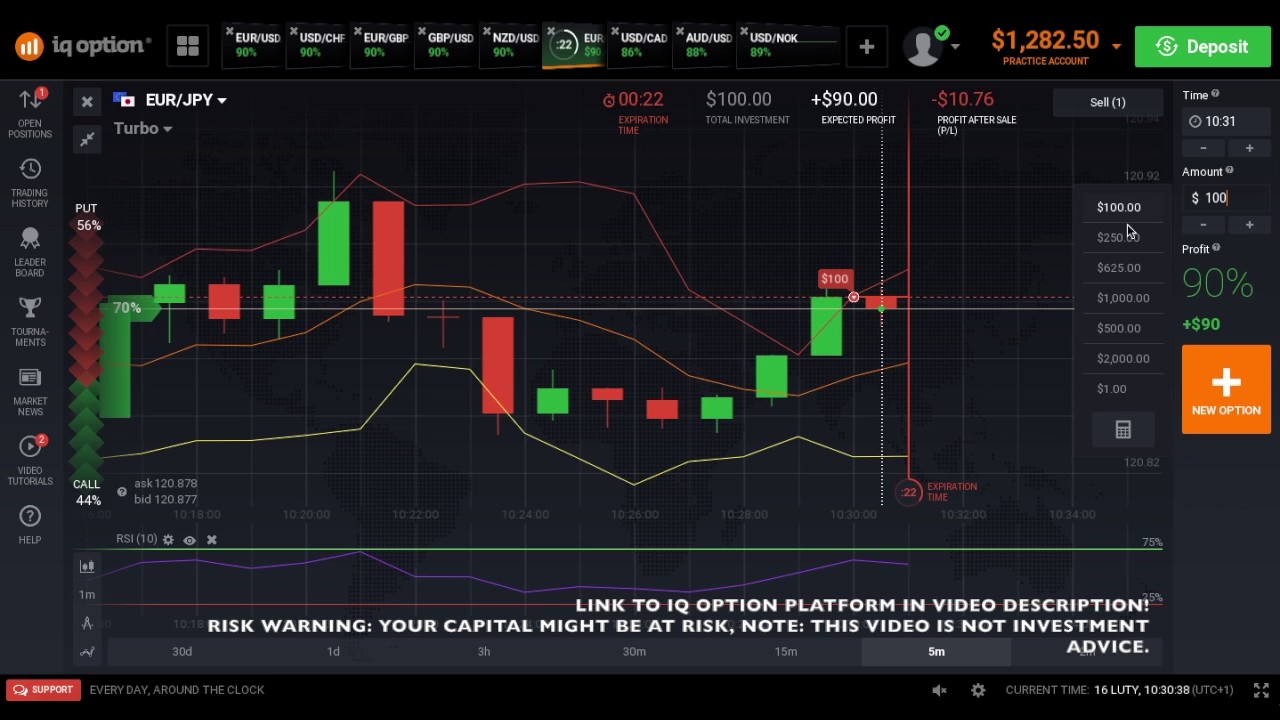This screenshot has width=1280, height=720.
Task: Set chart range to 3h
Action: pyautogui.click(x=484, y=652)
